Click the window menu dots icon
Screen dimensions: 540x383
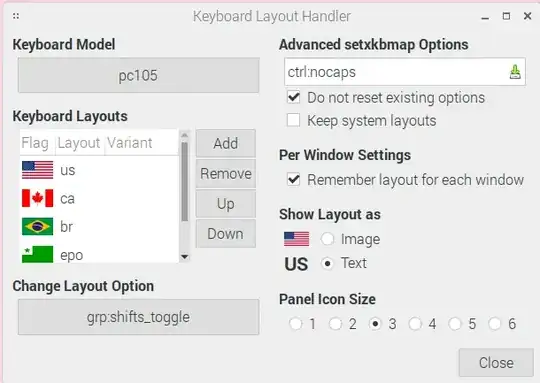click(x=16, y=16)
